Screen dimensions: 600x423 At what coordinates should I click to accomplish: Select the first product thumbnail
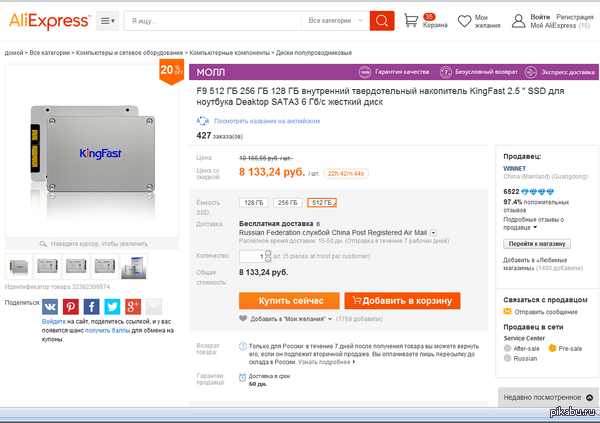19,266
